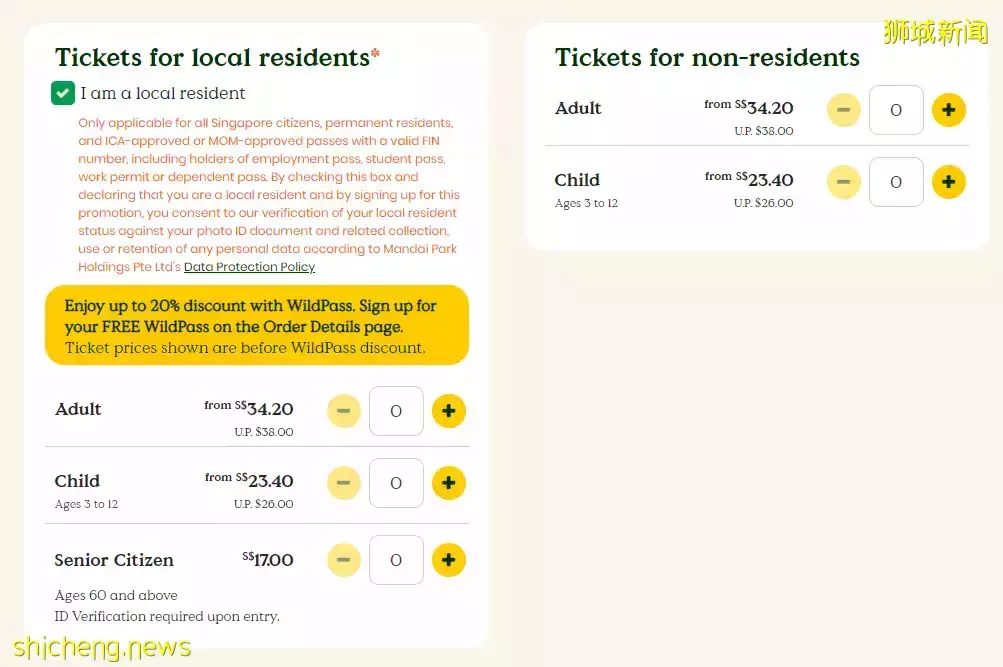Click the 'Tickets for non-residents' heading
Image resolution: width=1003 pixels, height=667 pixels.
pos(707,58)
